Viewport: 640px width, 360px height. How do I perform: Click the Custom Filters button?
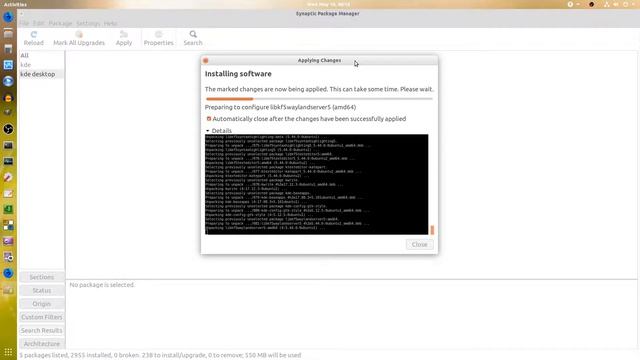tap(42, 317)
